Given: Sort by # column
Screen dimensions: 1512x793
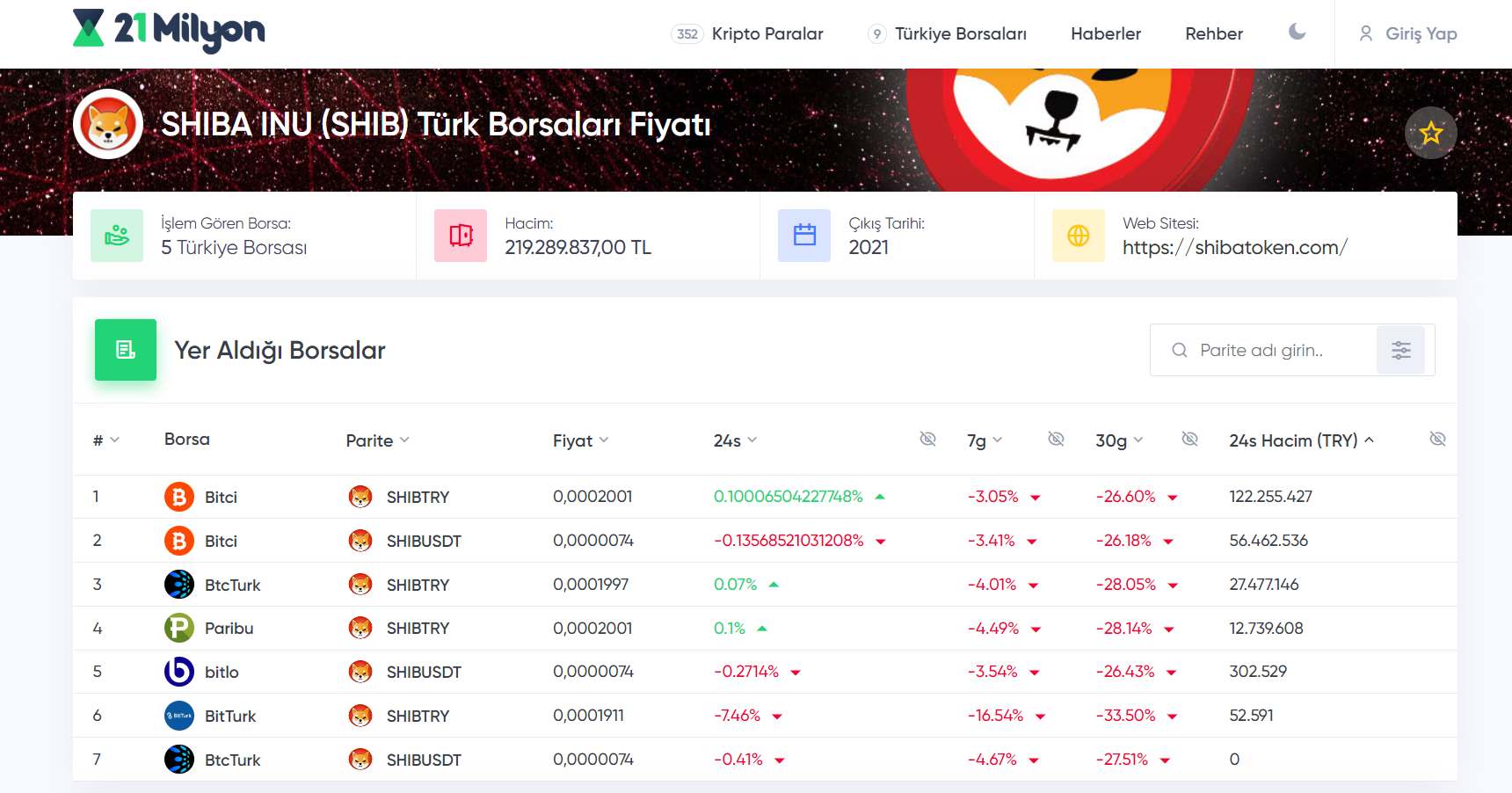Looking at the screenshot, I should click(106, 440).
